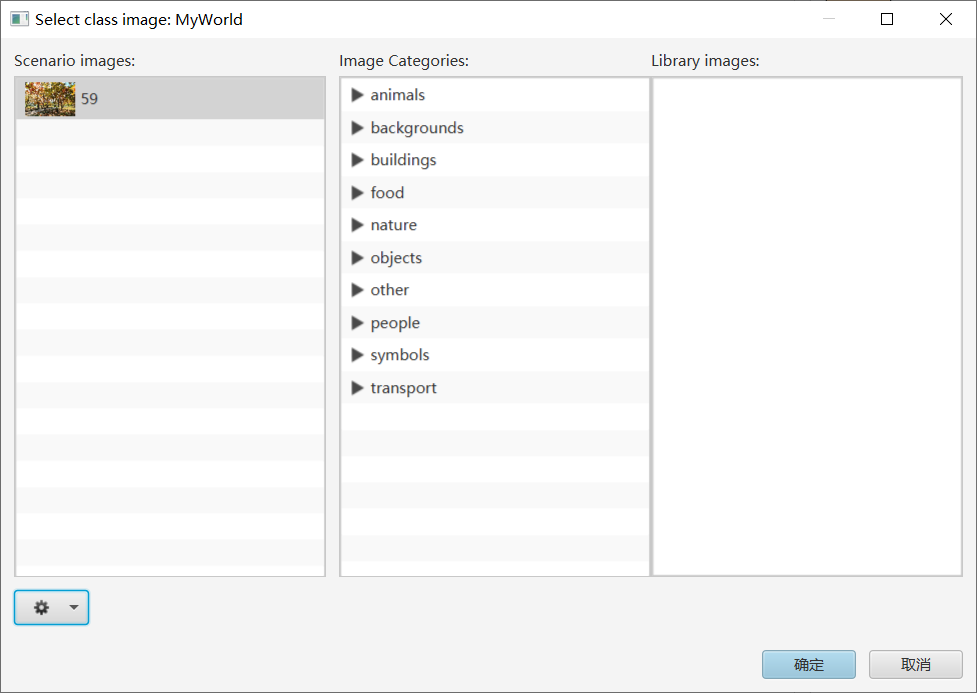Cancel with the 取消 button
Screen dimensions: 977x693
pyautogui.click(x=915, y=665)
